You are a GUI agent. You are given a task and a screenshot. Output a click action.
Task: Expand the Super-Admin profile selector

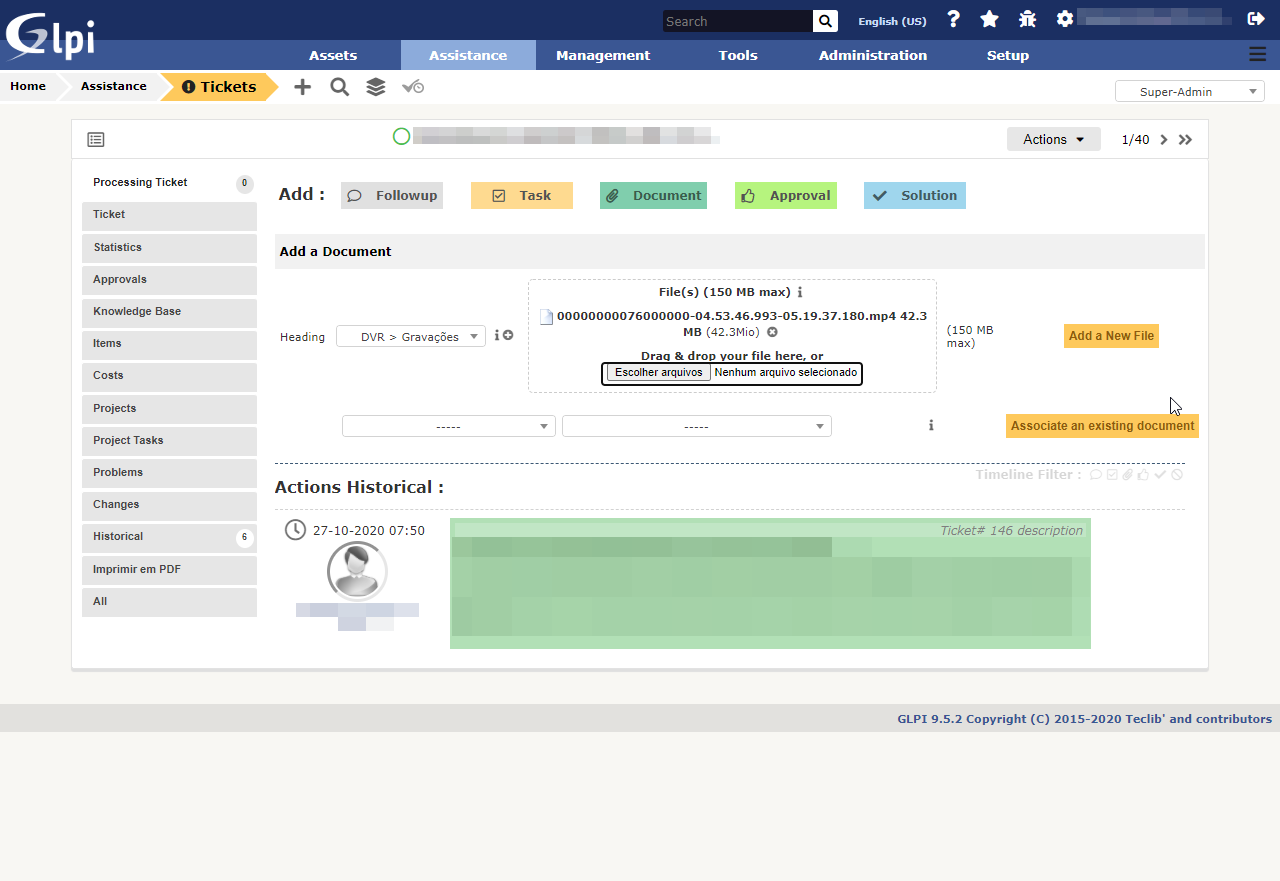[x=1189, y=90]
